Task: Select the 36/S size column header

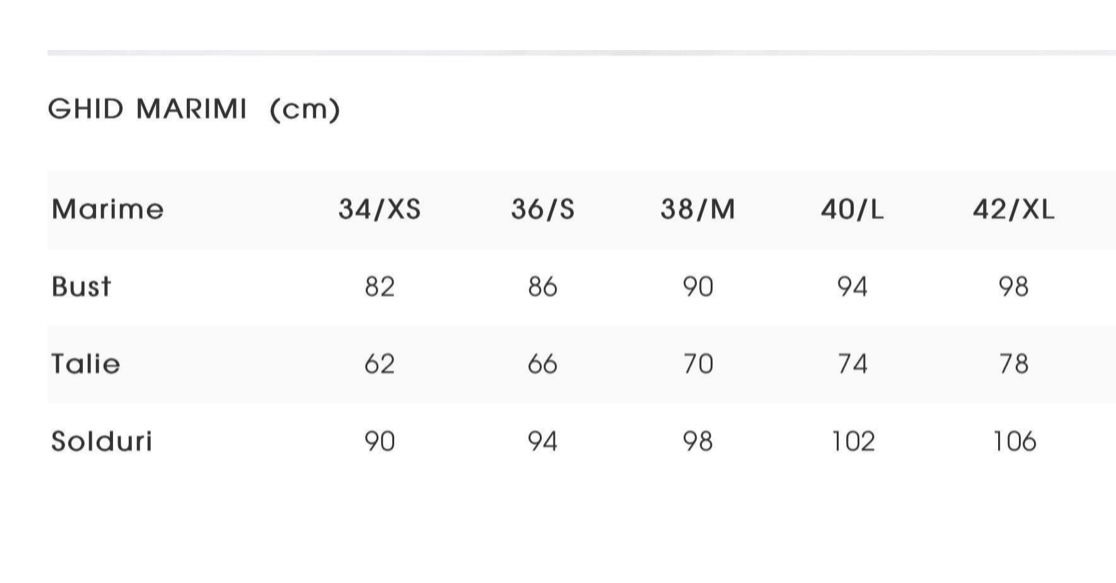Action: pyautogui.click(x=543, y=210)
